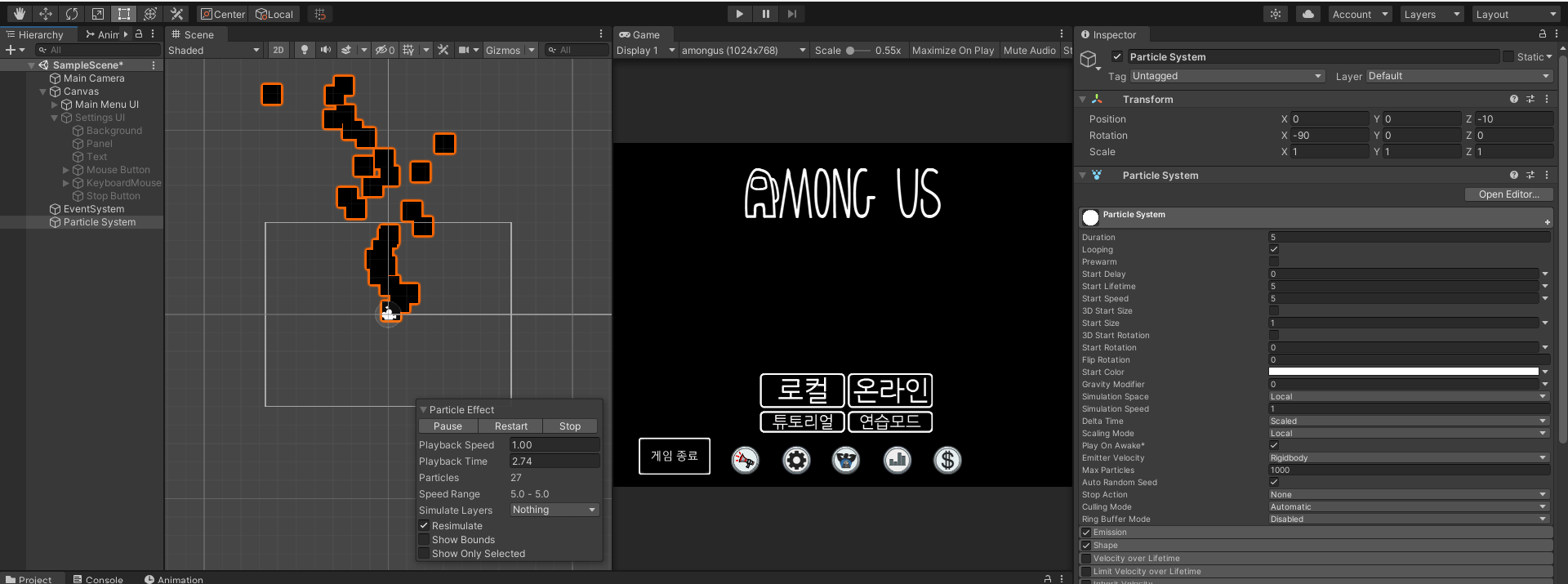Open the Shaded draw mode dropdown
Screen dimensions: 1568x584
(x=214, y=50)
